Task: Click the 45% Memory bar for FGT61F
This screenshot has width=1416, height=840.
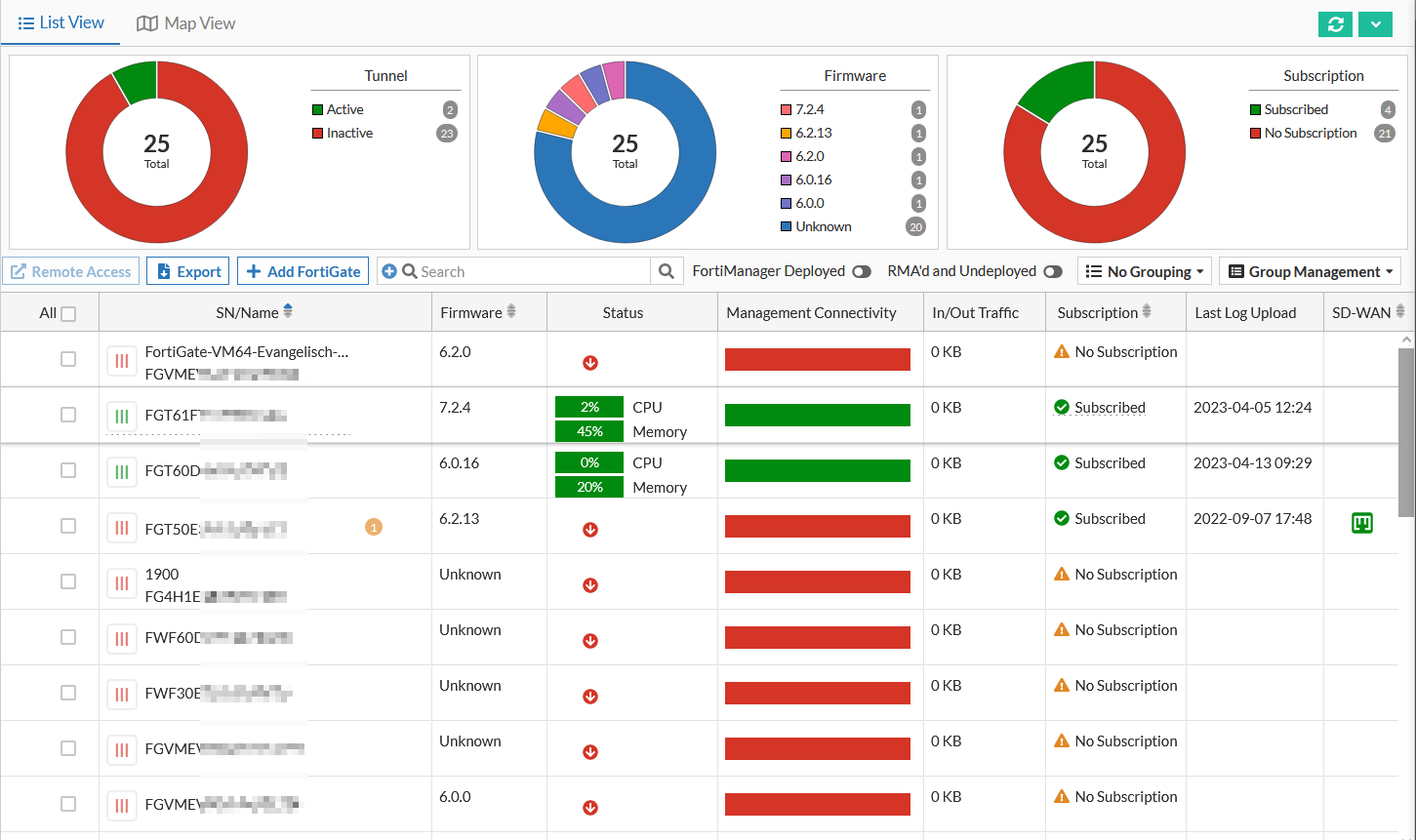Action: click(x=589, y=431)
